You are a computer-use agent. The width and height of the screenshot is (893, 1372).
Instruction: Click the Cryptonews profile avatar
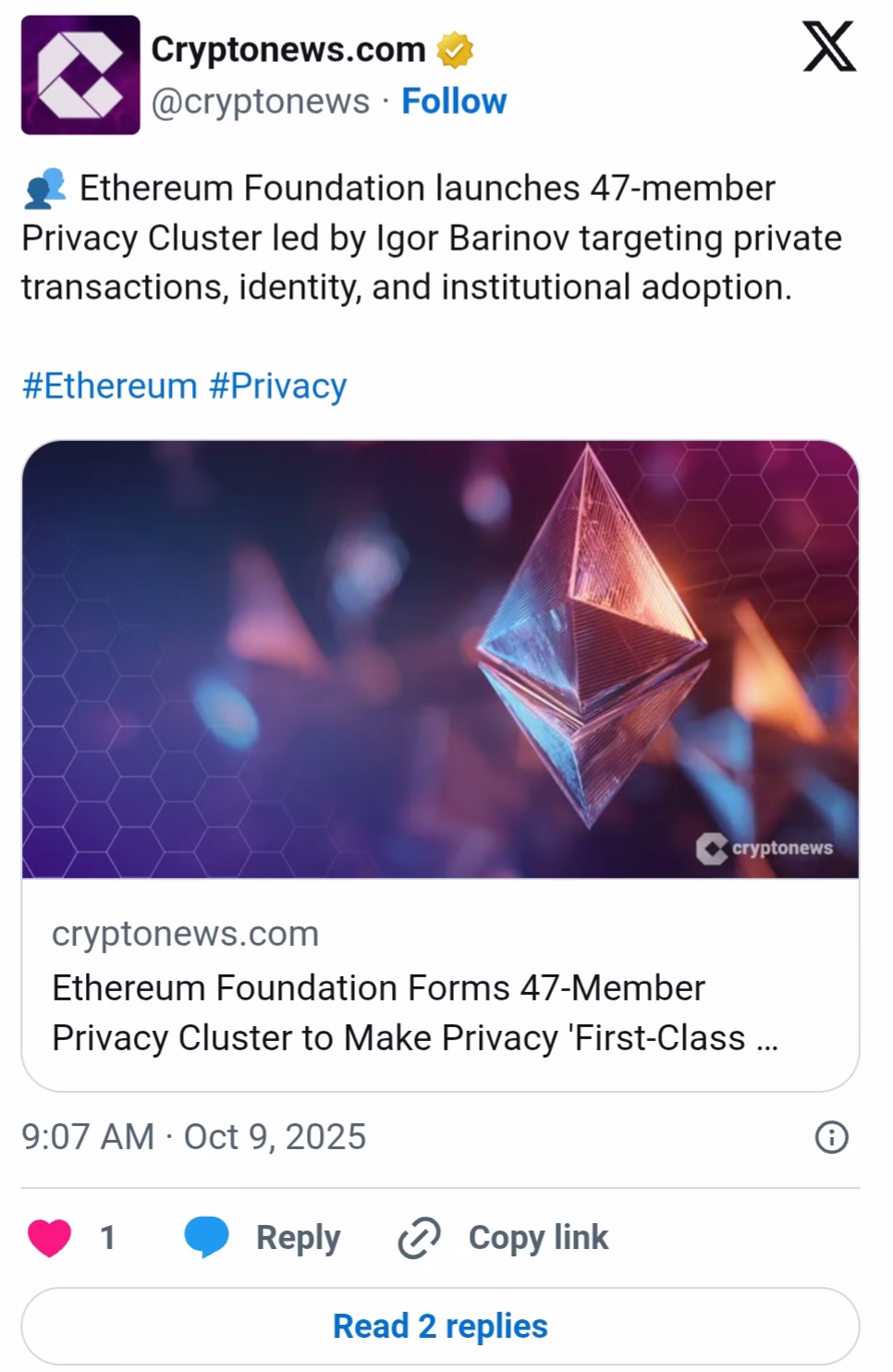pos(80,75)
